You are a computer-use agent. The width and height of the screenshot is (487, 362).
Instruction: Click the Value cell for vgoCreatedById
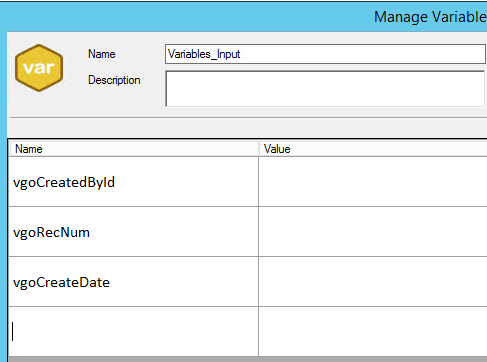(x=373, y=182)
